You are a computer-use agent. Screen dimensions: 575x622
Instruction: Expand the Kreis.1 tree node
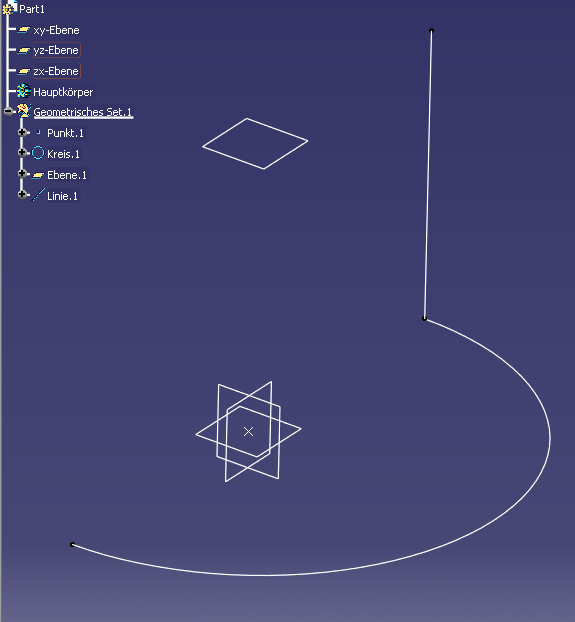(22, 152)
